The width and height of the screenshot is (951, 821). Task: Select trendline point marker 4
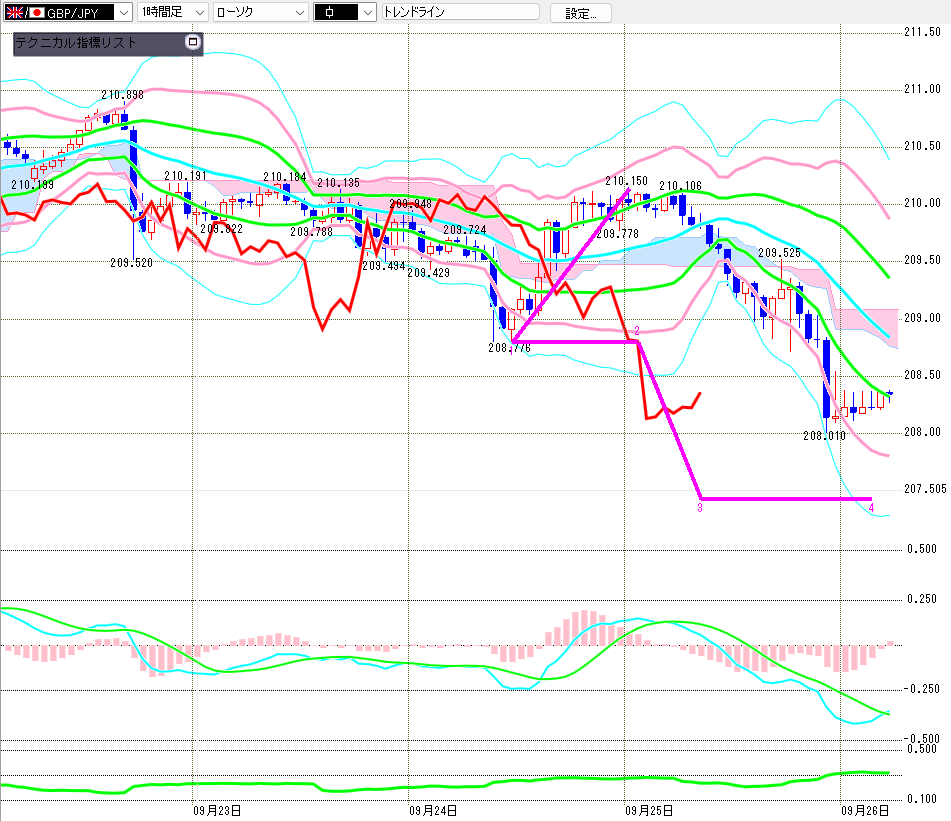[x=871, y=508]
